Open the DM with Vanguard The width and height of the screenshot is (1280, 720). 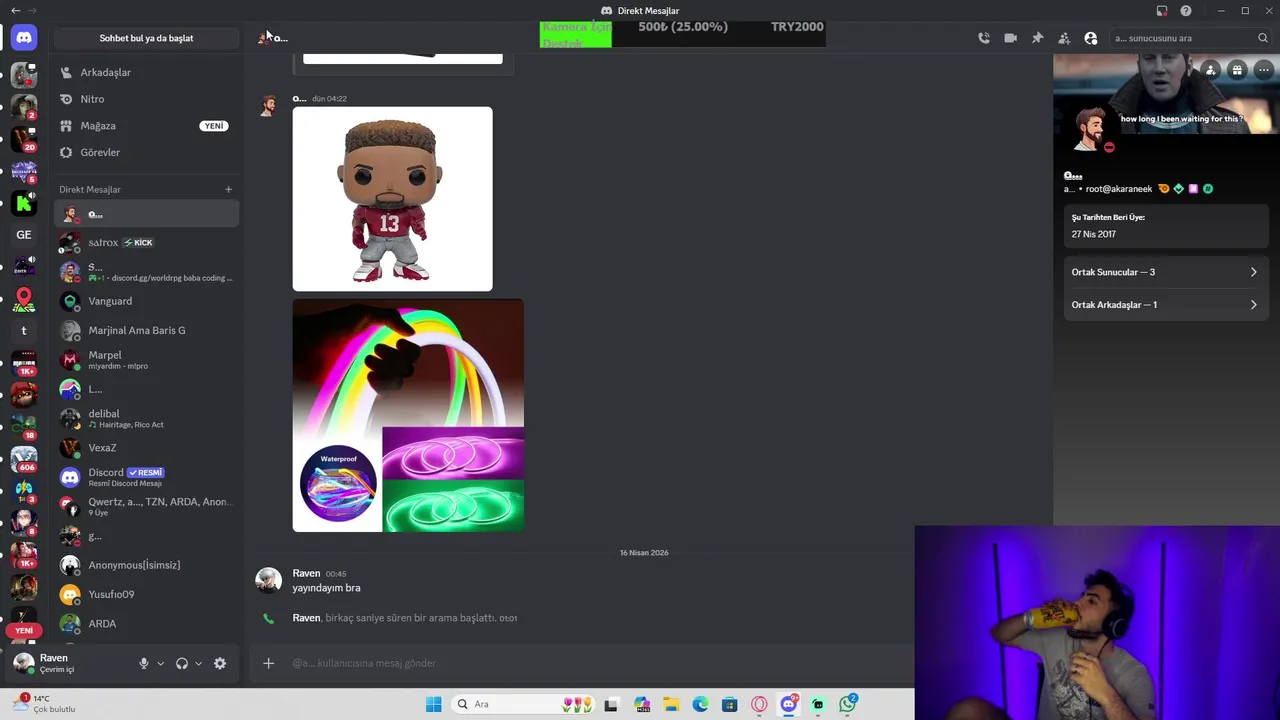pyautogui.click(x=146, y=301)
